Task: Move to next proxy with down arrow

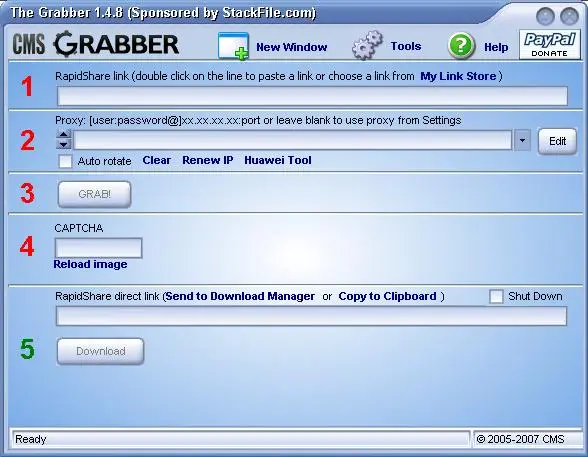Action: click(64, 144)
